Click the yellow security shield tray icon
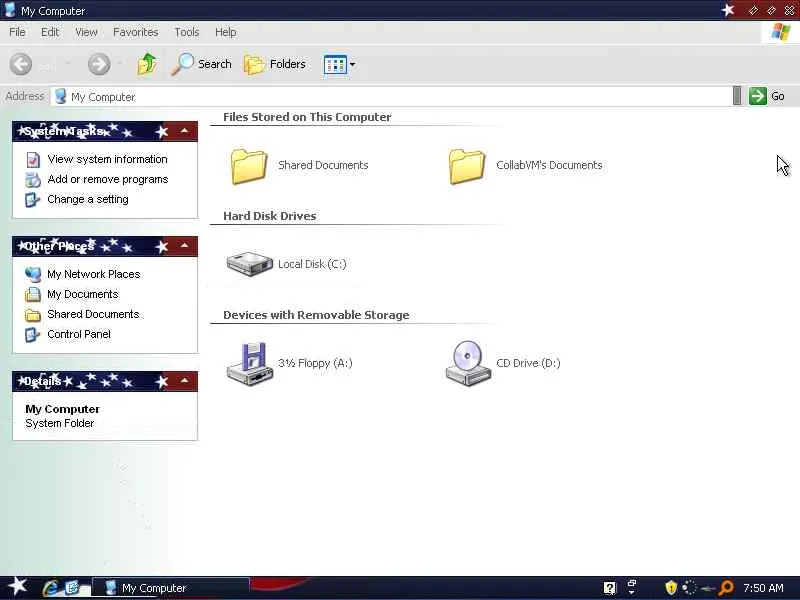This screenshot has width=800, height=600. (671, 588)
